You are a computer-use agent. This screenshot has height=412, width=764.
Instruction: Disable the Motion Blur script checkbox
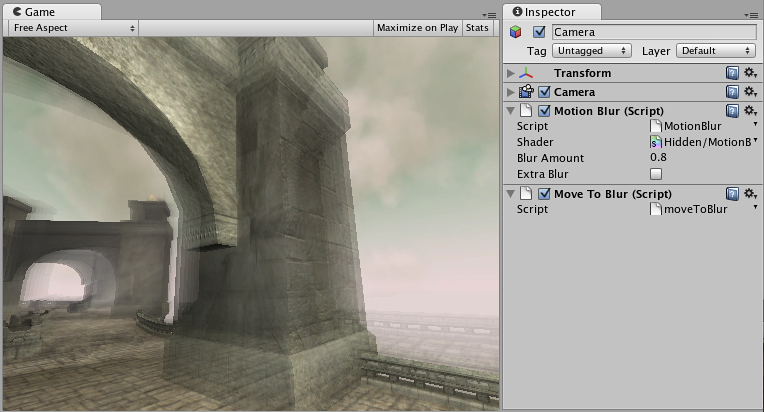[545, 110]
